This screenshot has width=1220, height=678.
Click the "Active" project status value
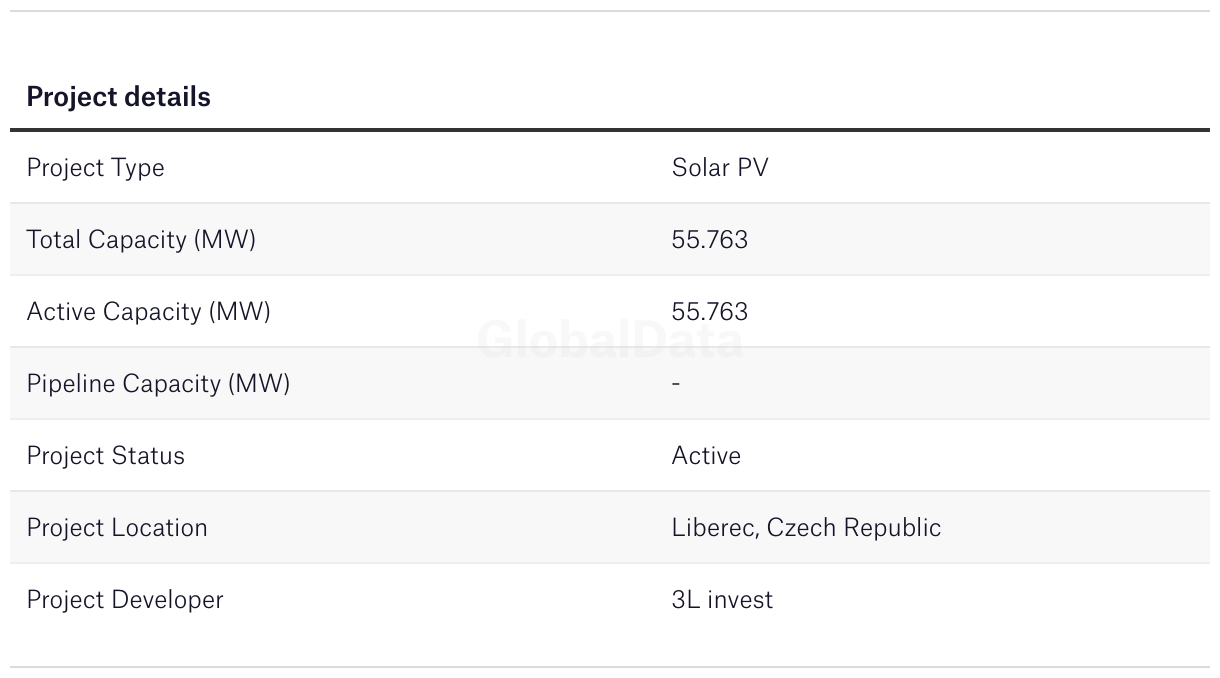point(706,456)
